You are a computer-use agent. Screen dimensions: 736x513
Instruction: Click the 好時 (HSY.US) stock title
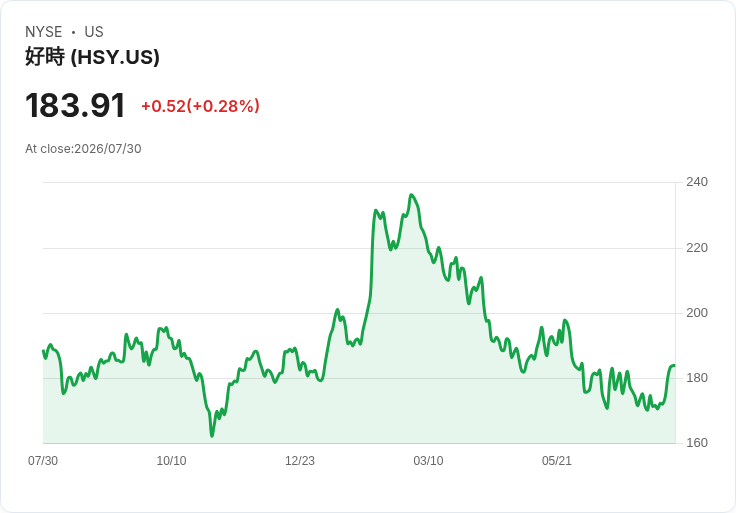[x=92, y=57]
